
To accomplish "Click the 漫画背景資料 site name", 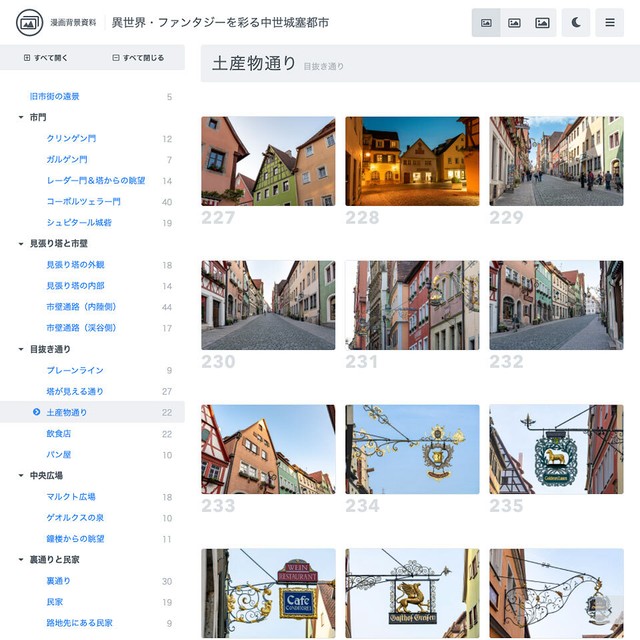I will (x=73, y=23).
